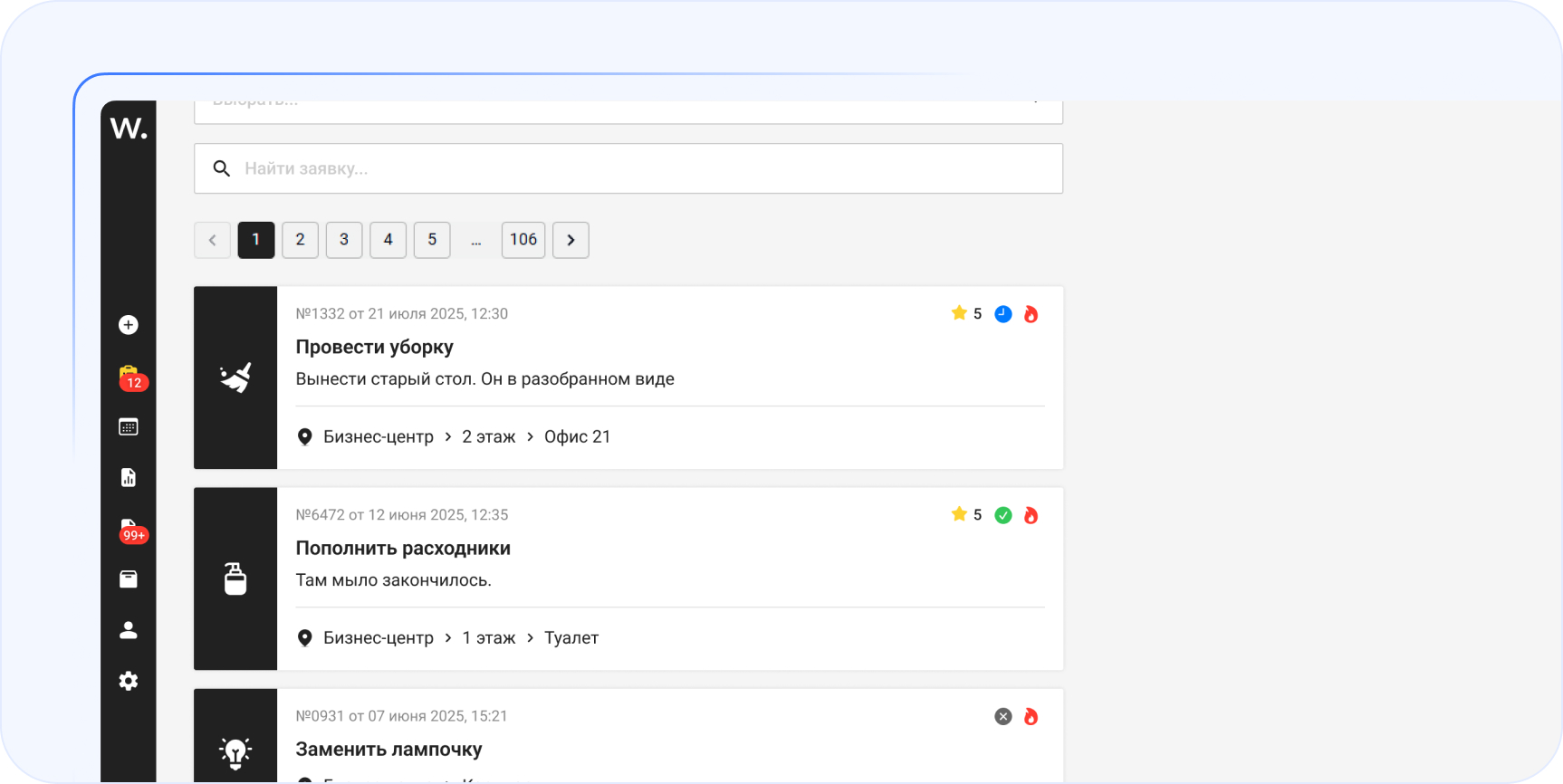This screenshot has width=1563, height=784.
Task: Click green checkmark status on request №6472
Action: click(1003, 515)
